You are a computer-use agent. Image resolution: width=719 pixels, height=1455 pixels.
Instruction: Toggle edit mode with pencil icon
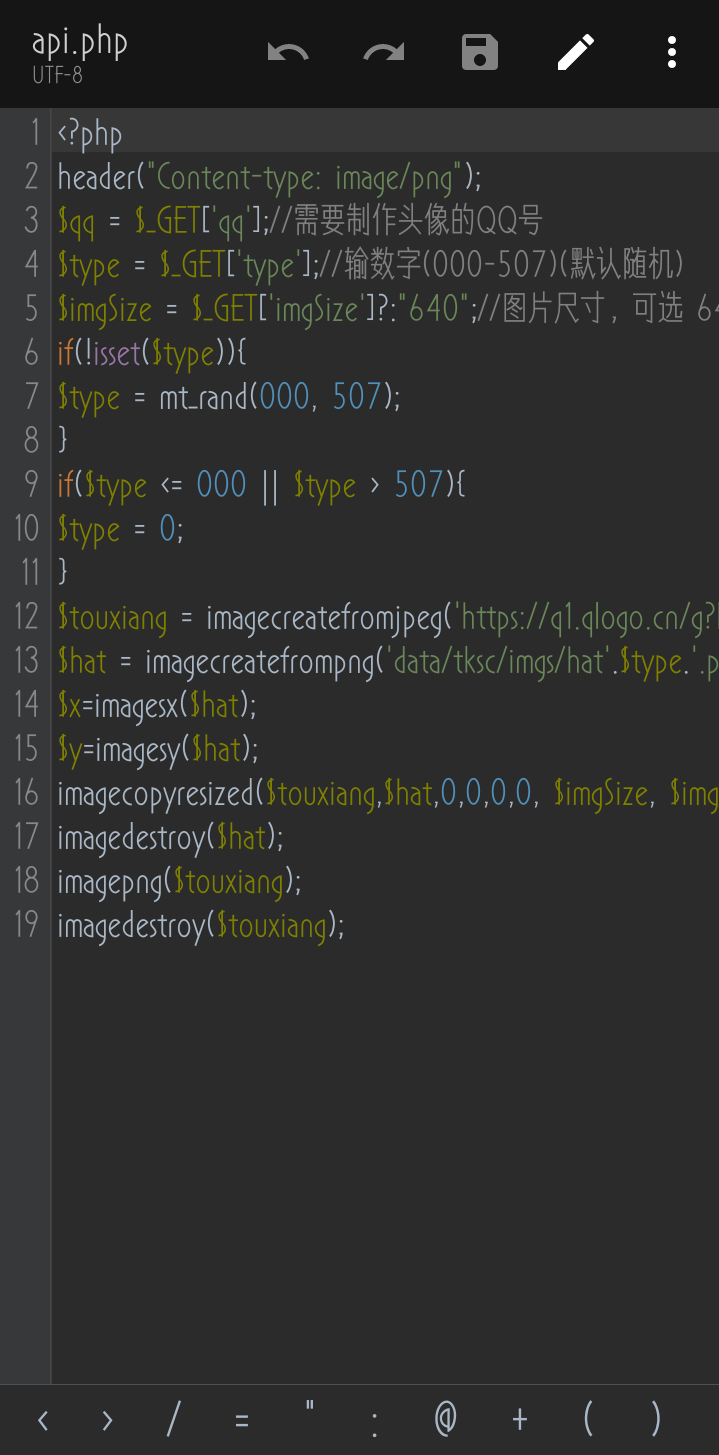pyautogui.click(x=576, y=52)
